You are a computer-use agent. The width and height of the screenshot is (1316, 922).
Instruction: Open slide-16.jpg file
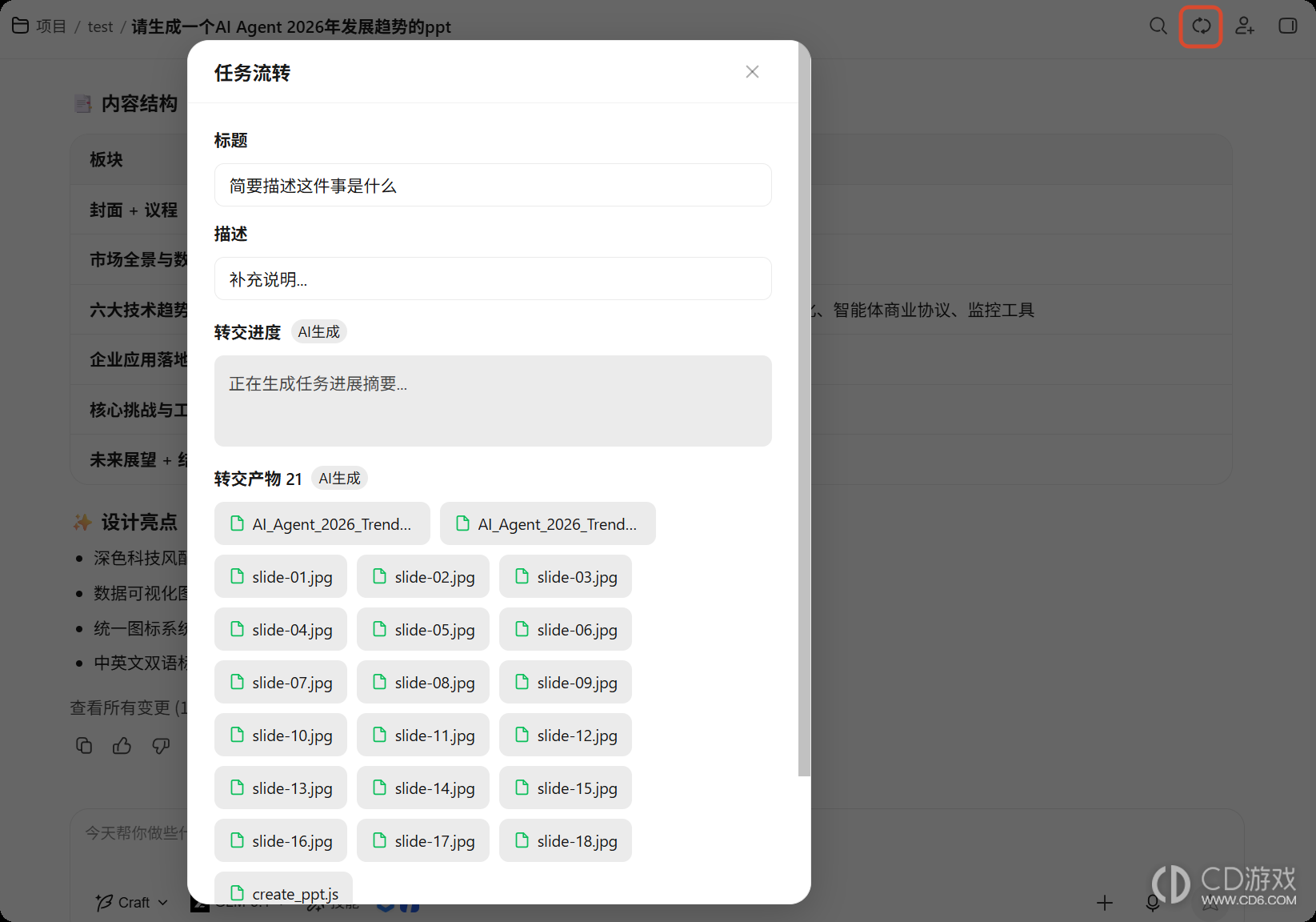coord(281,841)
